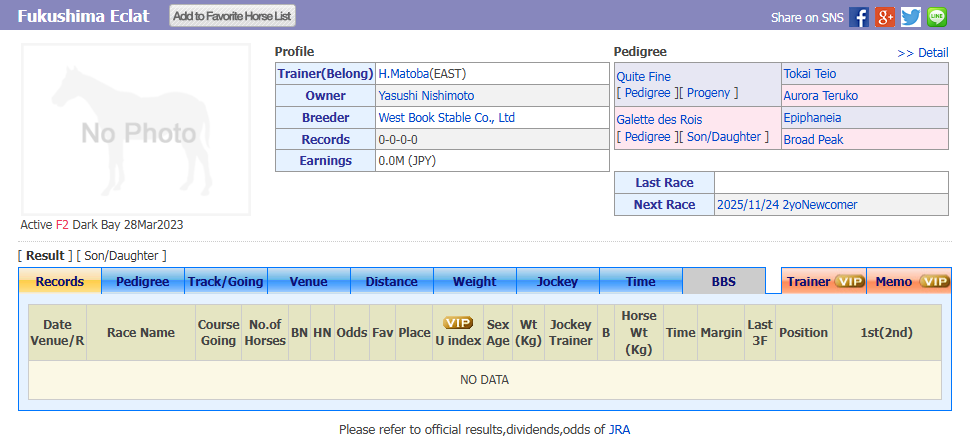The width and height of the screenshot is (970, 448).
Task: Follow the JRA official results link
Action: tap(619, 429)
